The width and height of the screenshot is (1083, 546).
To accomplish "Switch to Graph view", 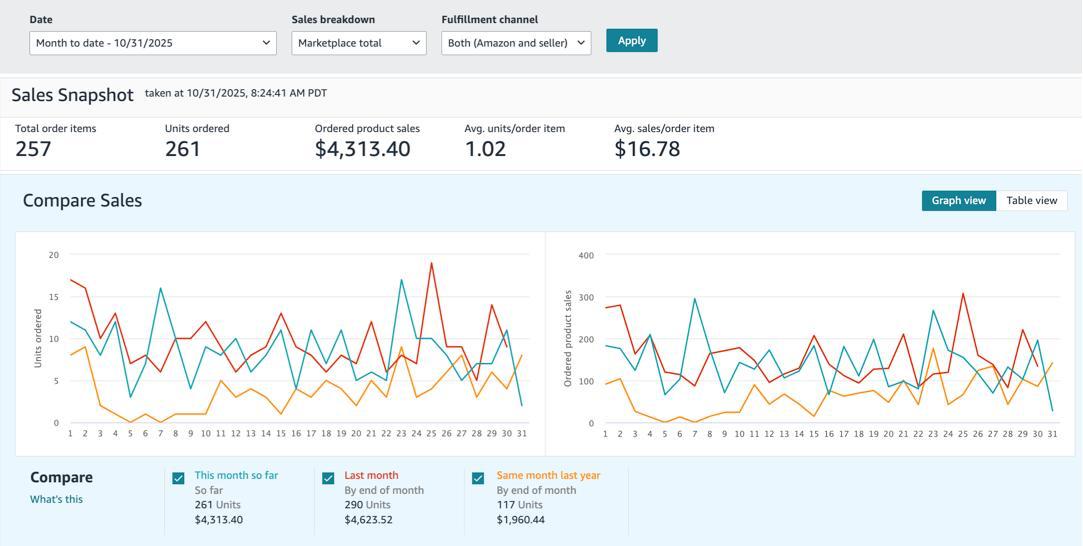I will 958,201.
